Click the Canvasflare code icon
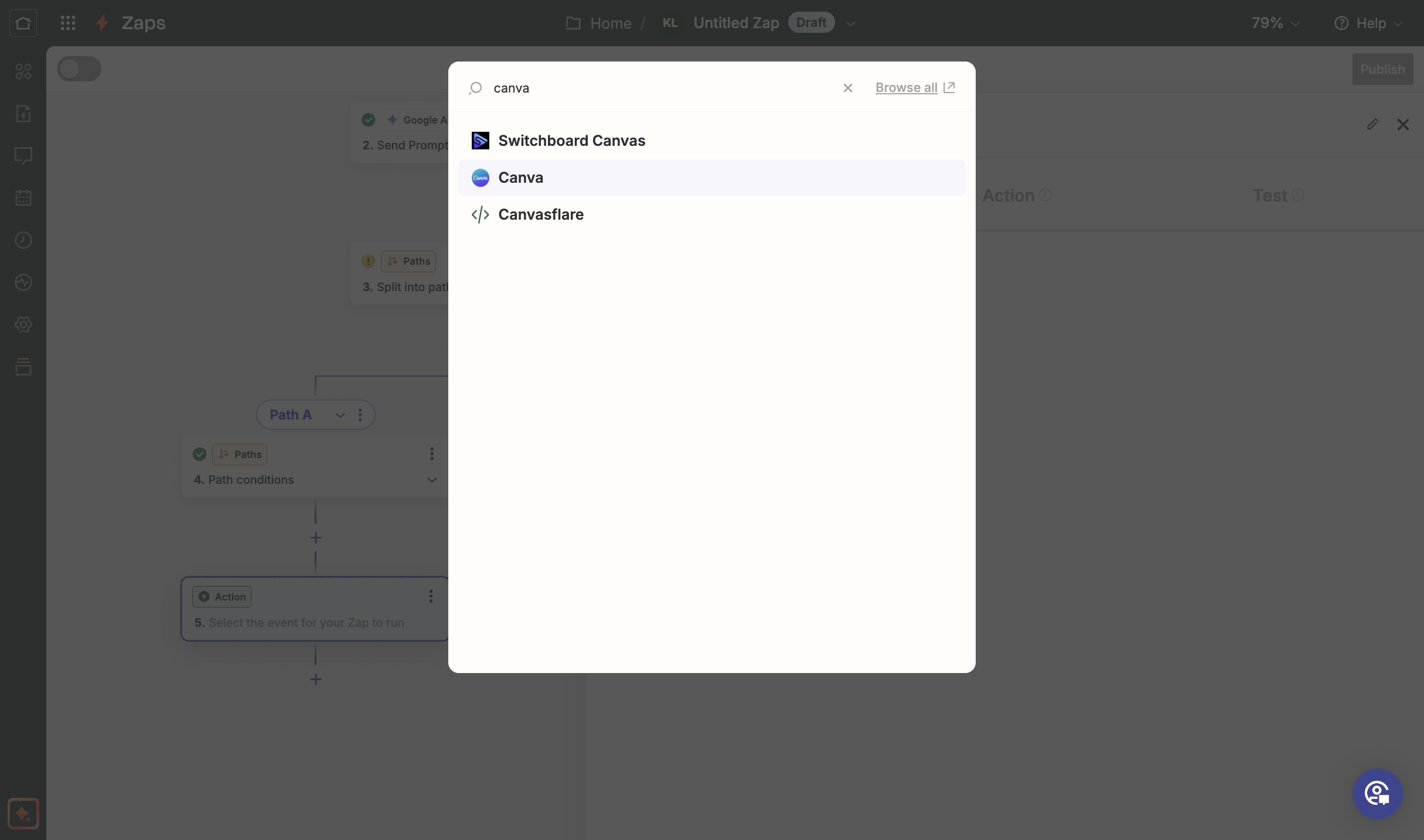The width and height of the screenshot is (1424, 840). [481, 214]
